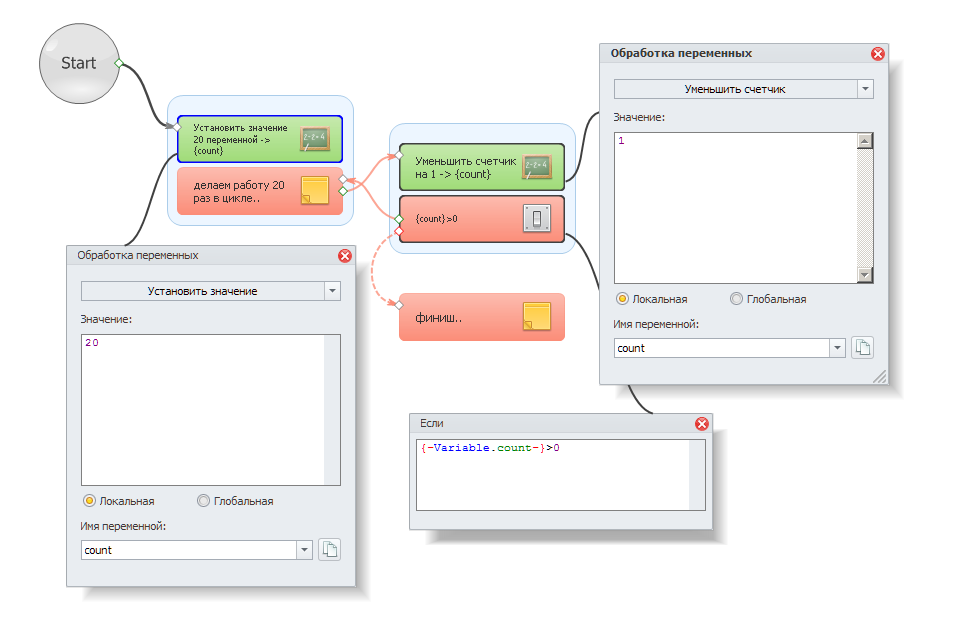Screen dimensions: 960x633
Task: Close the 'Уменьшить счетчик' variable processing window
Action: click(x=877, y=54)
